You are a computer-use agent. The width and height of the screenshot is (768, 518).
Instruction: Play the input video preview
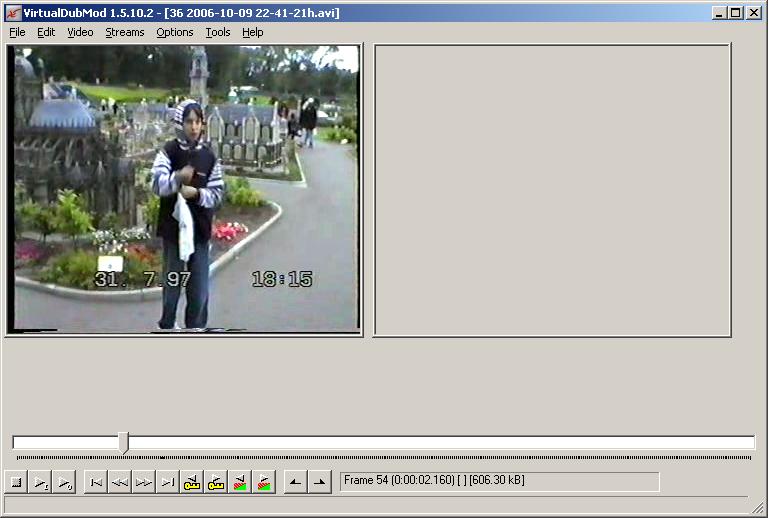[40, 482]
